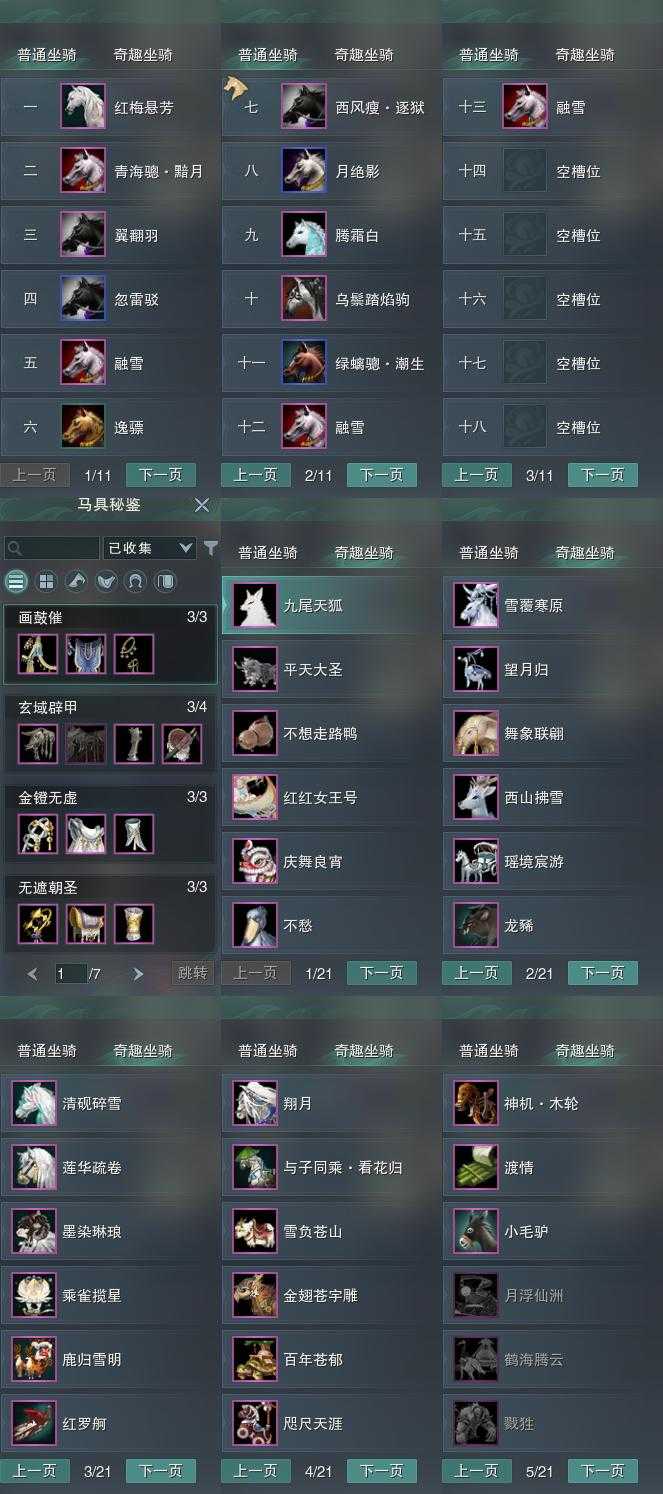Screen dimensions: 663x1494
Task: Click 下一页 on the 2/11 page panel
Action: point(381,475)
